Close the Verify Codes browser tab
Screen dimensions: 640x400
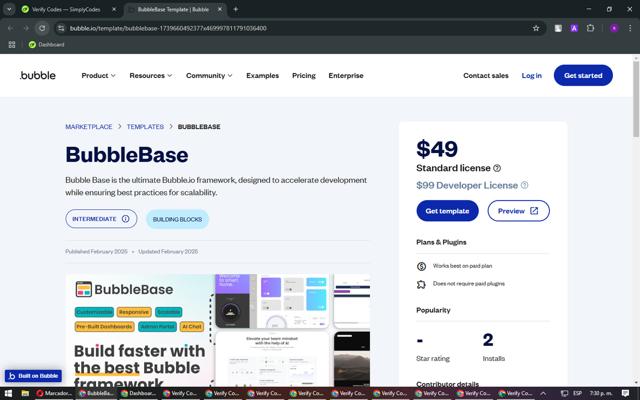(x=114, y=9)
